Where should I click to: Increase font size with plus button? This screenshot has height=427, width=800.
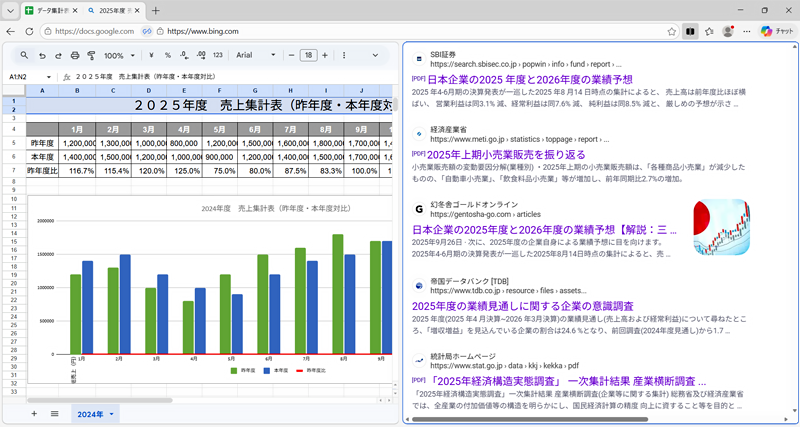(x=327, y=55)
